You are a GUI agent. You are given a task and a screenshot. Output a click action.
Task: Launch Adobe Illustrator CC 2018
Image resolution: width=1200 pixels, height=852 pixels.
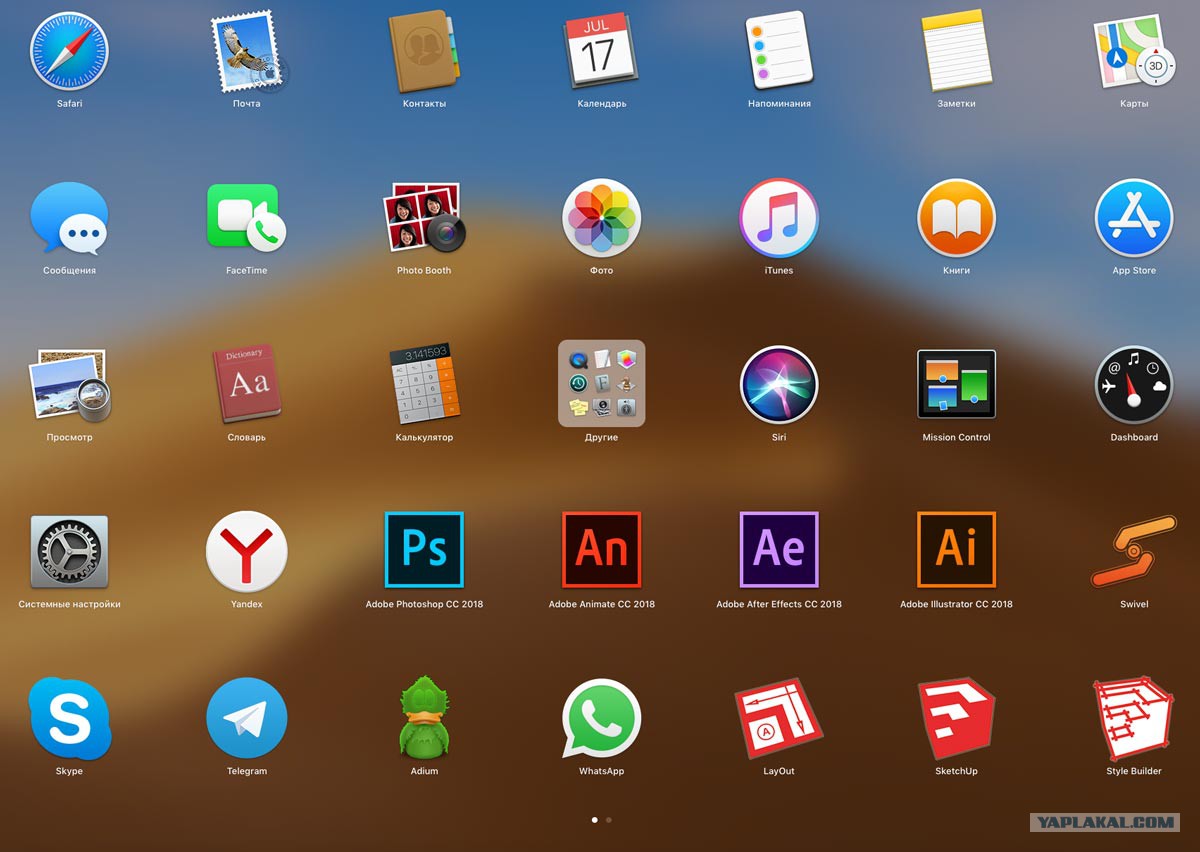pyautogui.click(x=956, y=550)
